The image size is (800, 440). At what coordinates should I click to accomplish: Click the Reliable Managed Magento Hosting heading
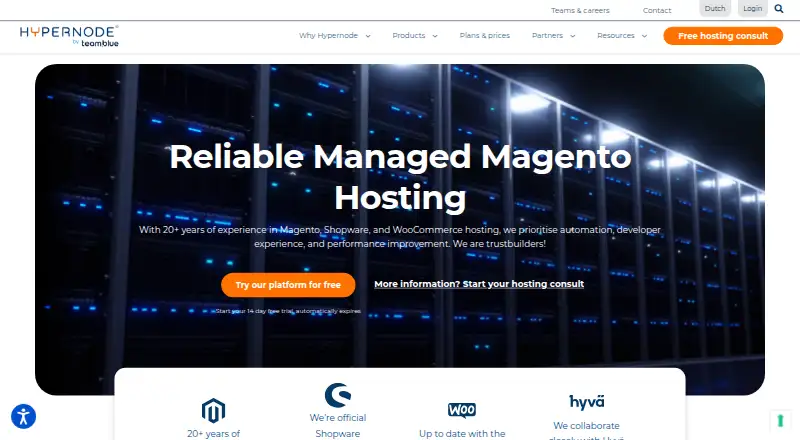click(401, 177)
